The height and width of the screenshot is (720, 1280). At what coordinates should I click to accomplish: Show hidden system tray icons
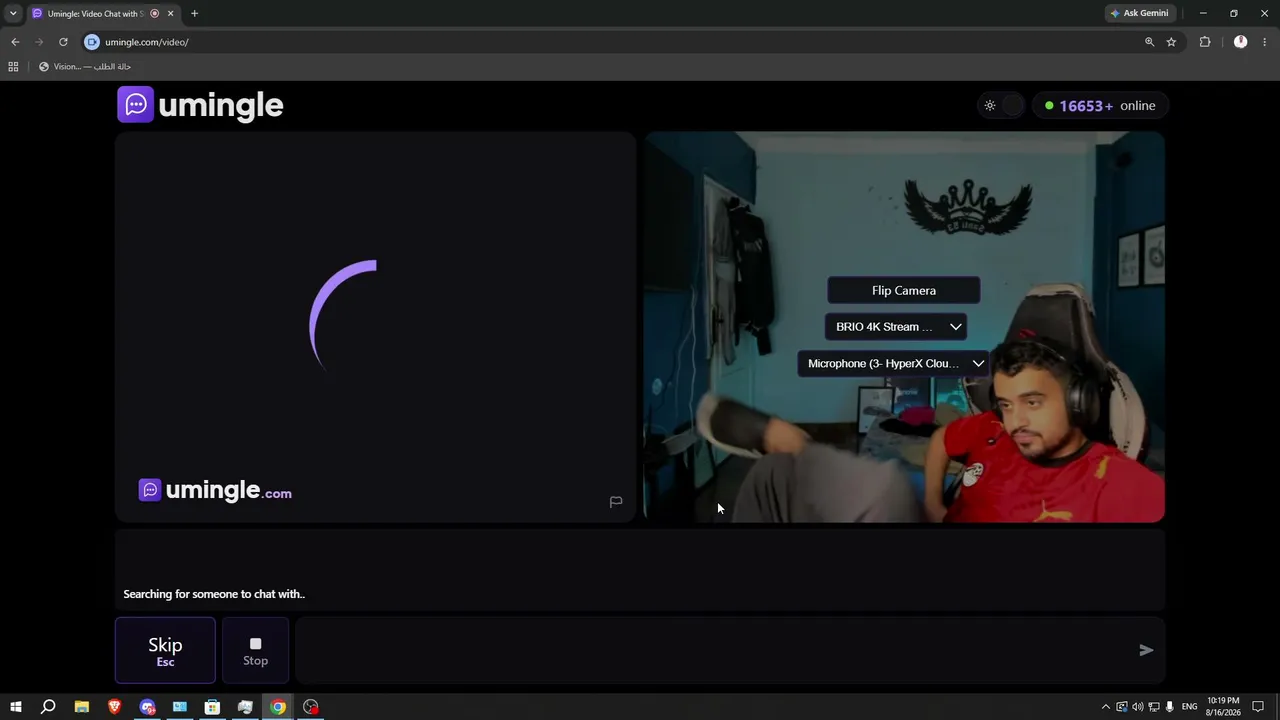(1105, 707)
